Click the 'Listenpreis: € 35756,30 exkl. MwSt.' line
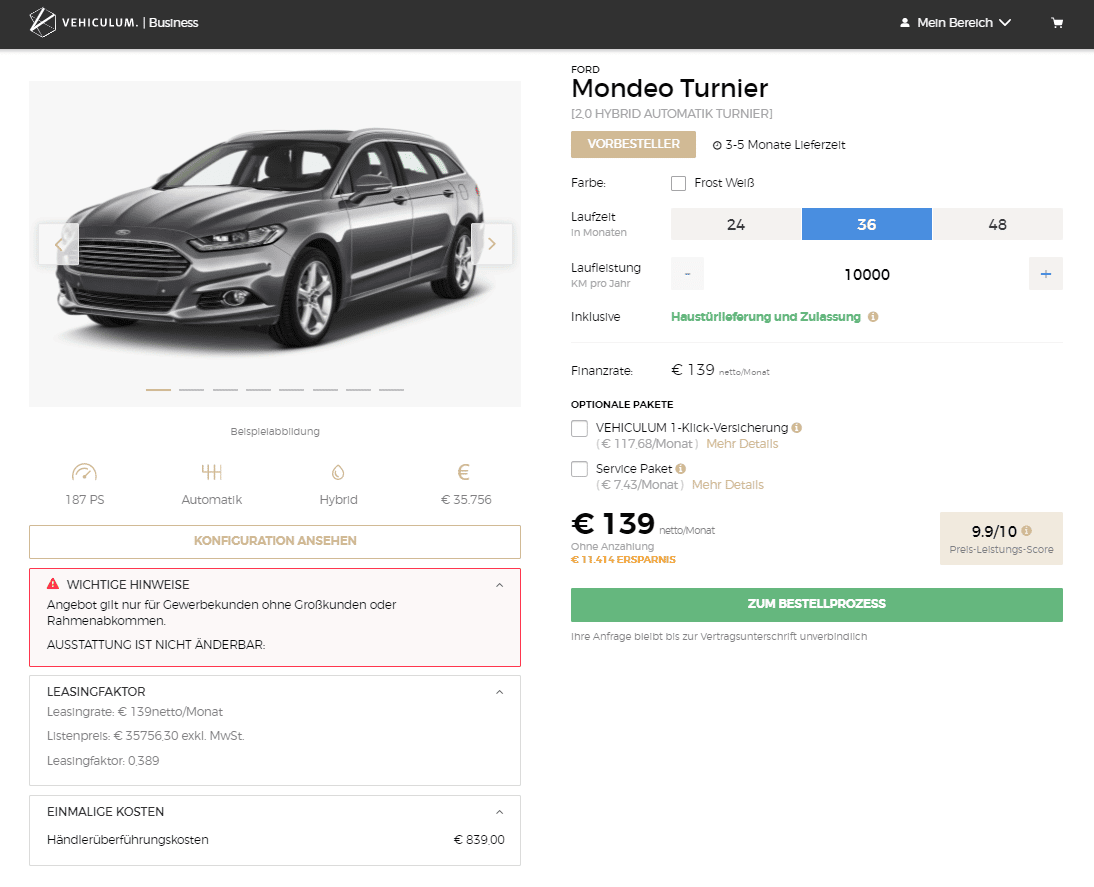This screenshot has height=887, width=1094. pyautogui.click(x=146, y=736)
